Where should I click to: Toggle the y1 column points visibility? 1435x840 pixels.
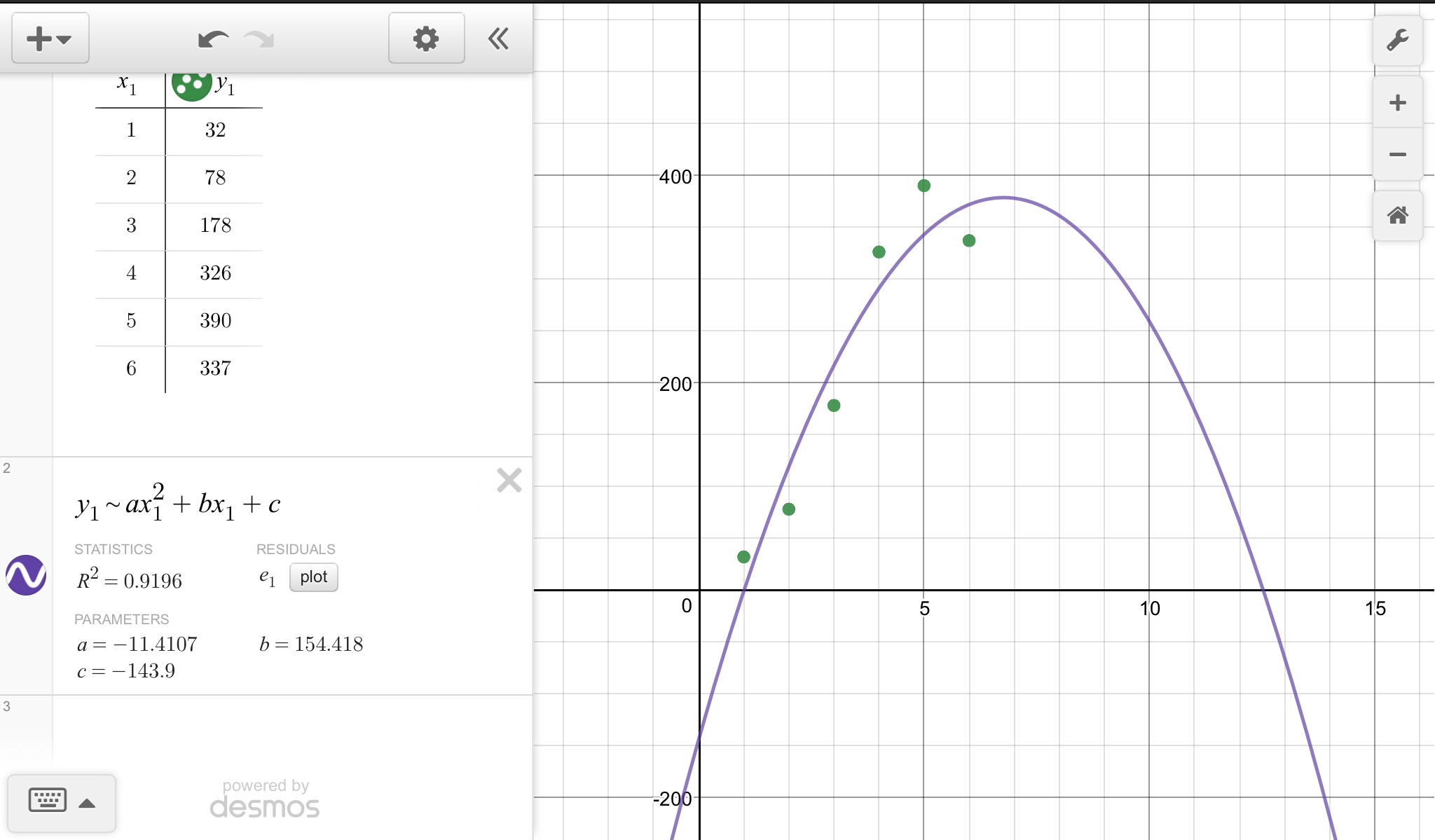tap(191, 85)
